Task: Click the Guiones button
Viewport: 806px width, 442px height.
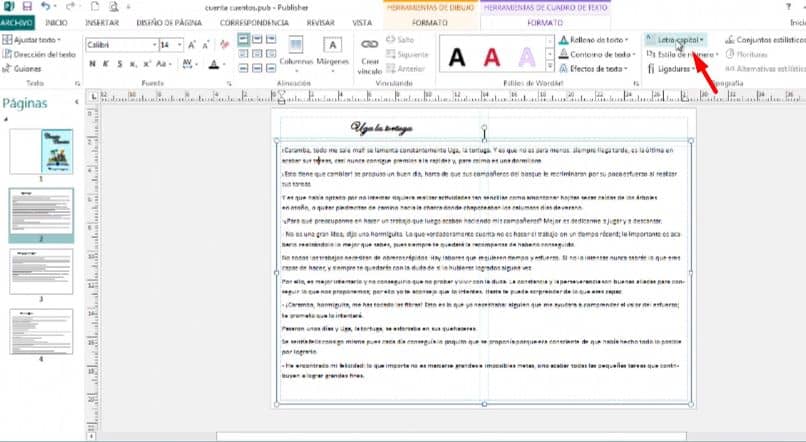Action: 26,68
